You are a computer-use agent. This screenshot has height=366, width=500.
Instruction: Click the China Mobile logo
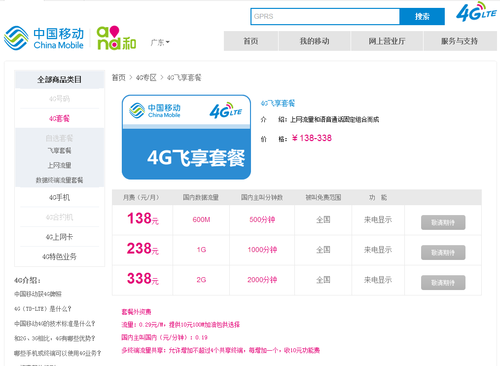point(44,38)
